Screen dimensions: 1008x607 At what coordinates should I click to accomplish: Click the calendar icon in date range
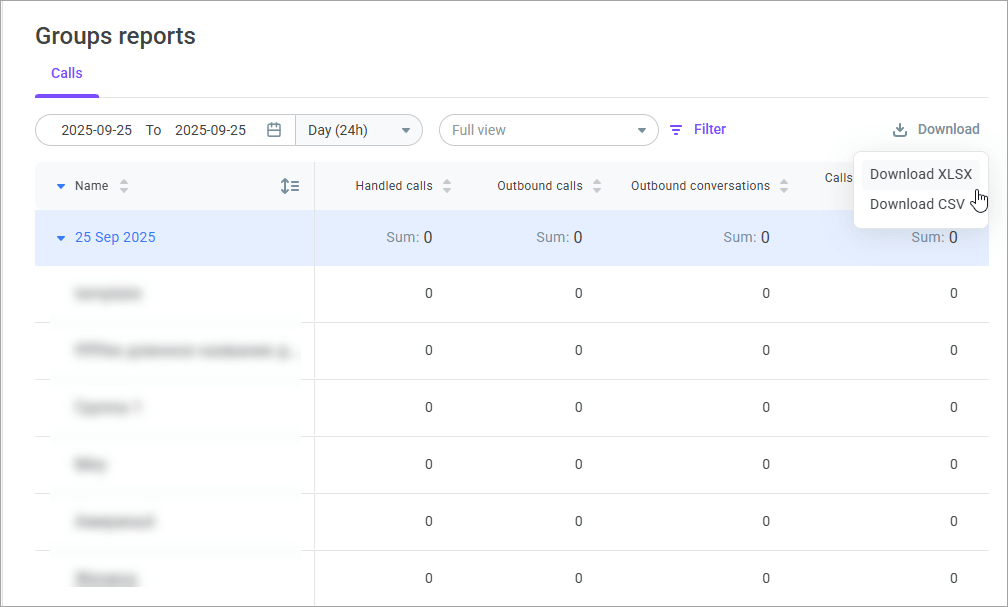pyautogui.click(x=274, y=130)
